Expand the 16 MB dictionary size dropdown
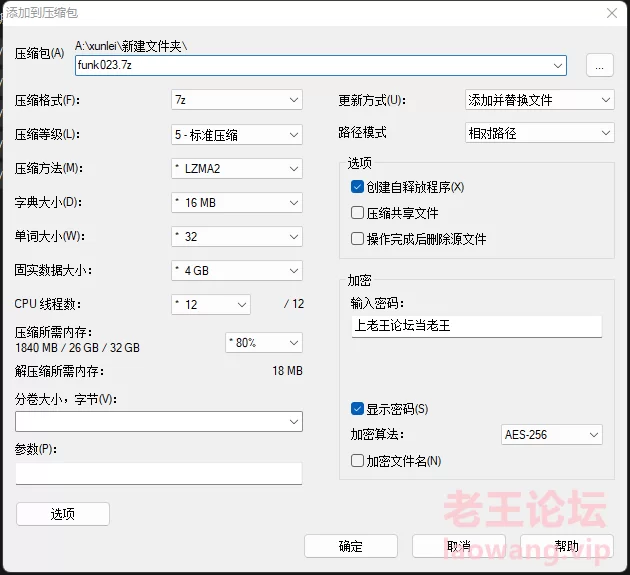Viewport: 630px width, 575px height. (x=237, y=203)
